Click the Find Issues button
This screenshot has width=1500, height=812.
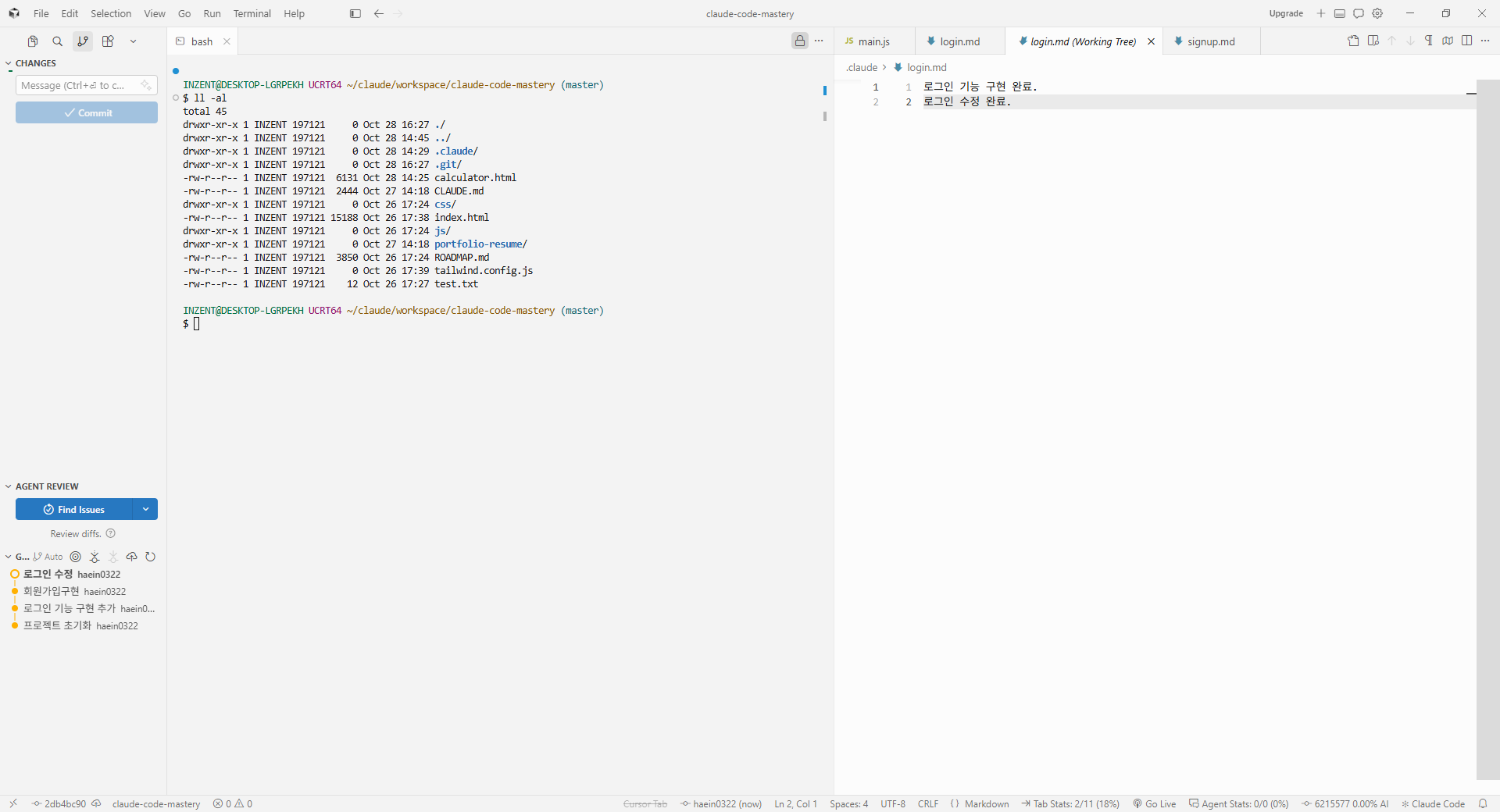(74, 509)
